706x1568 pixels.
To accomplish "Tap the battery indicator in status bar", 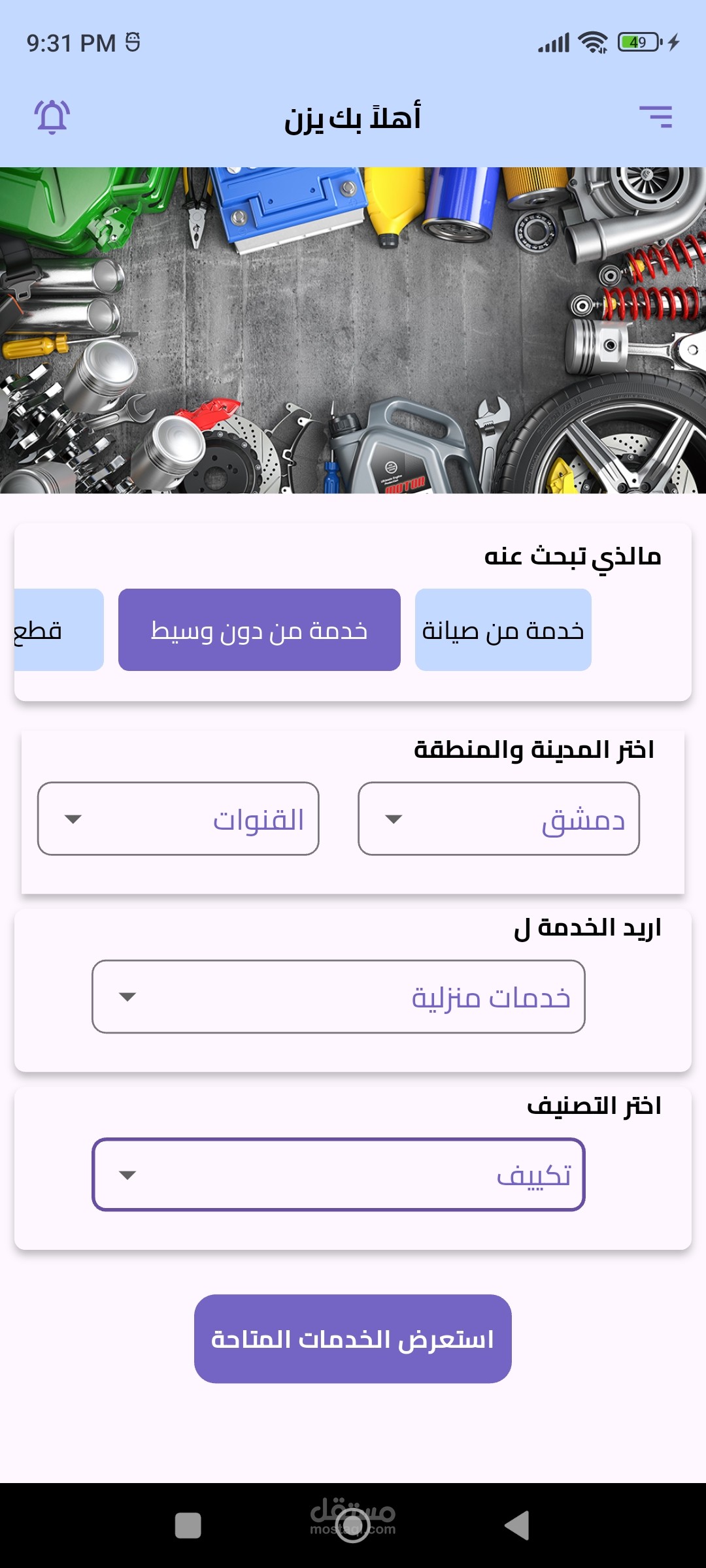I will pos(639,43).
